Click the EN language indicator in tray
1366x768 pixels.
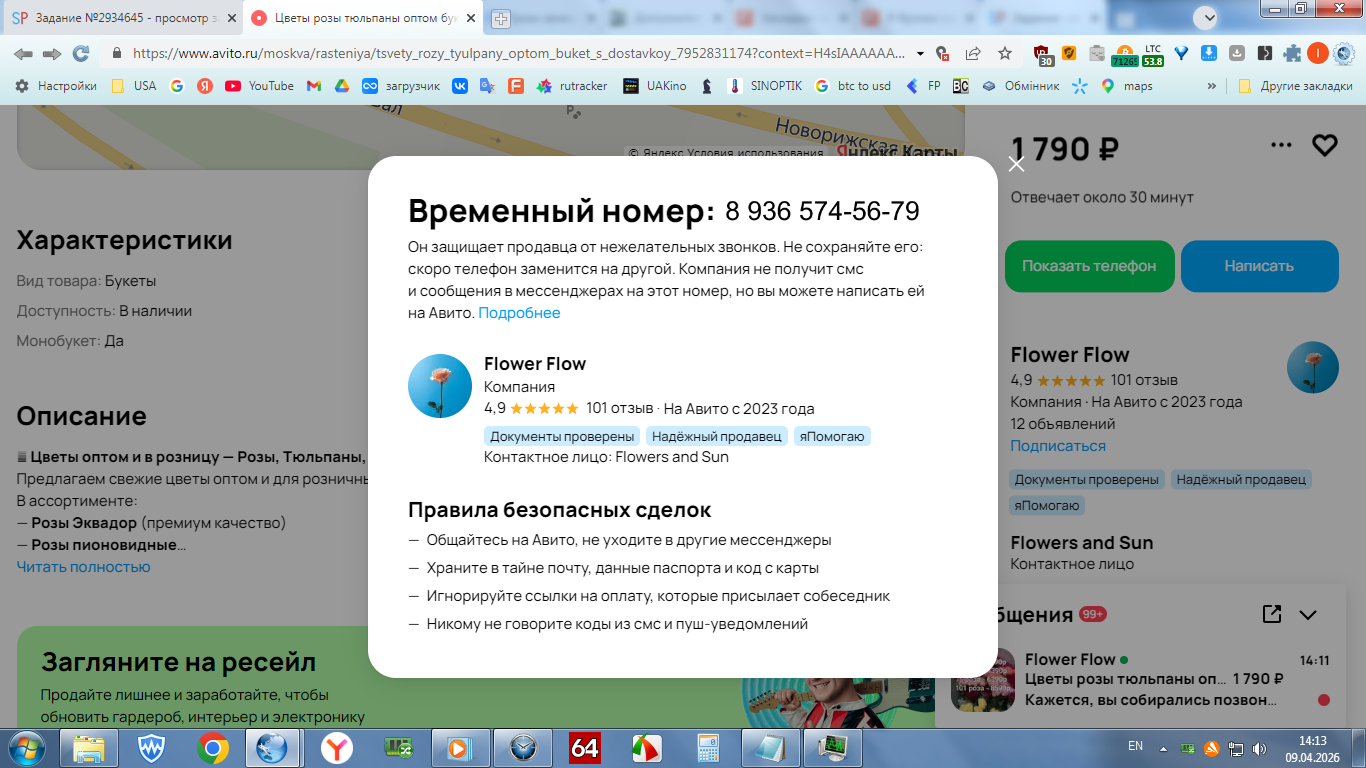tap(1135, 746)
